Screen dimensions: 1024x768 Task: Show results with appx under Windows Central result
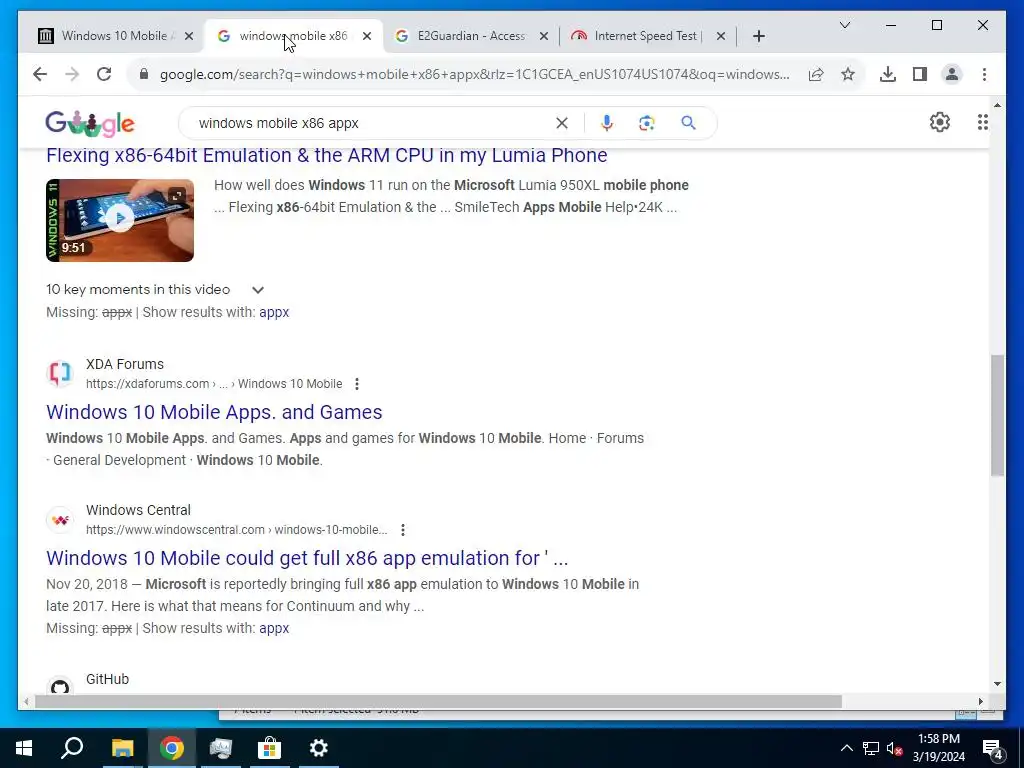coord(274,628)
